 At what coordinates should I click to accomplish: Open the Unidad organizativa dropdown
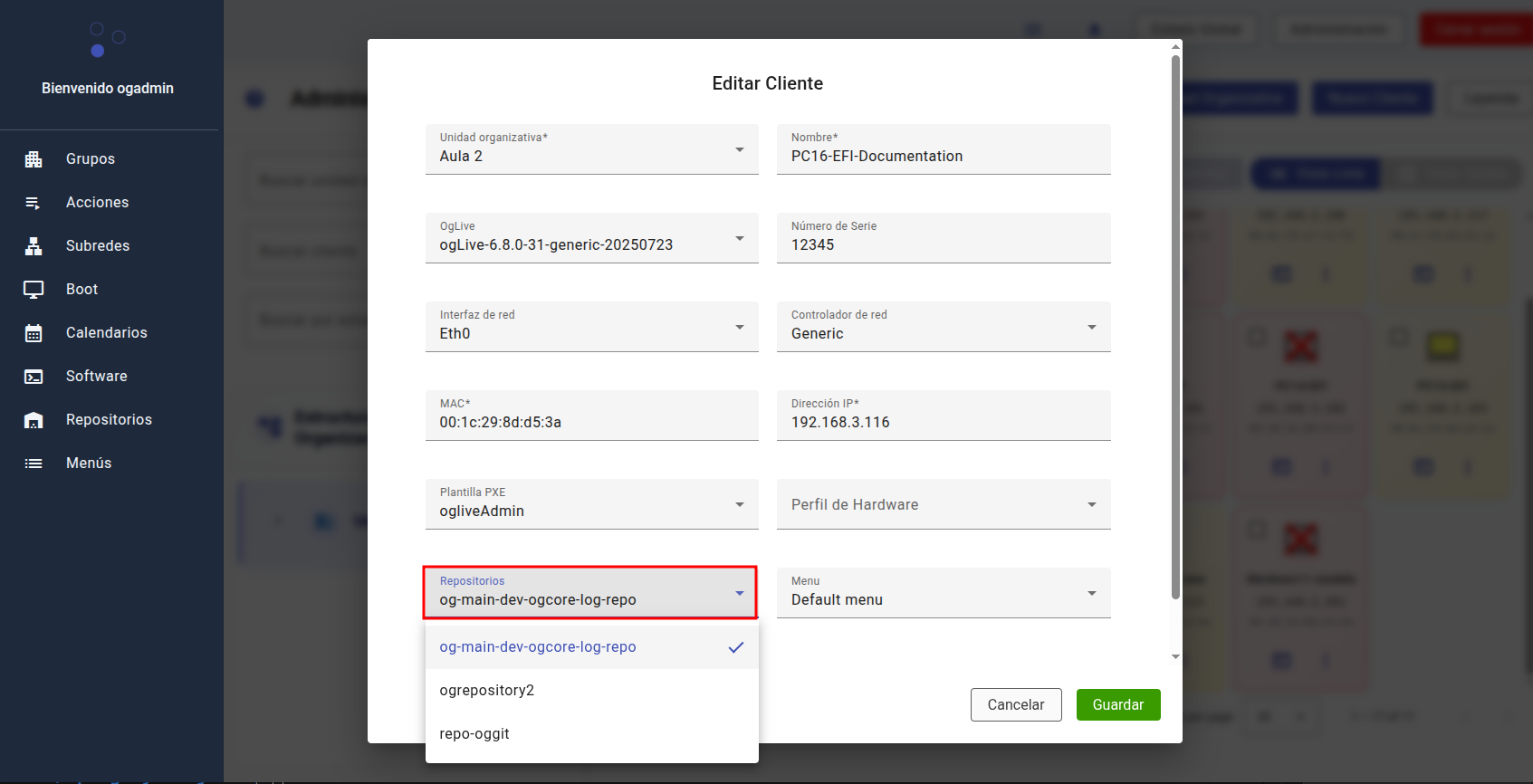[x=591, y=149]
